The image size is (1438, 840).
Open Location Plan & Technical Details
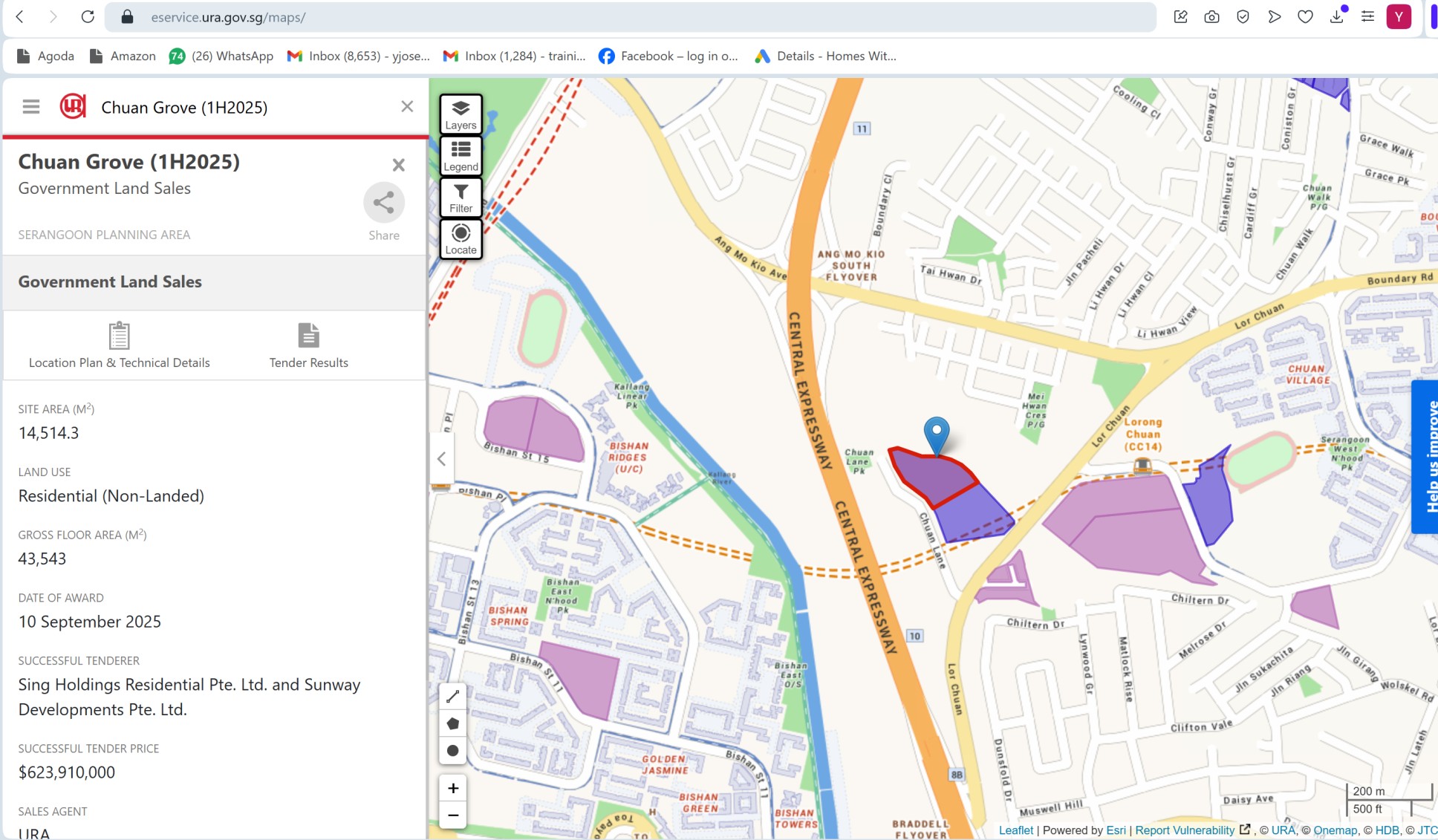click(119, 345)
